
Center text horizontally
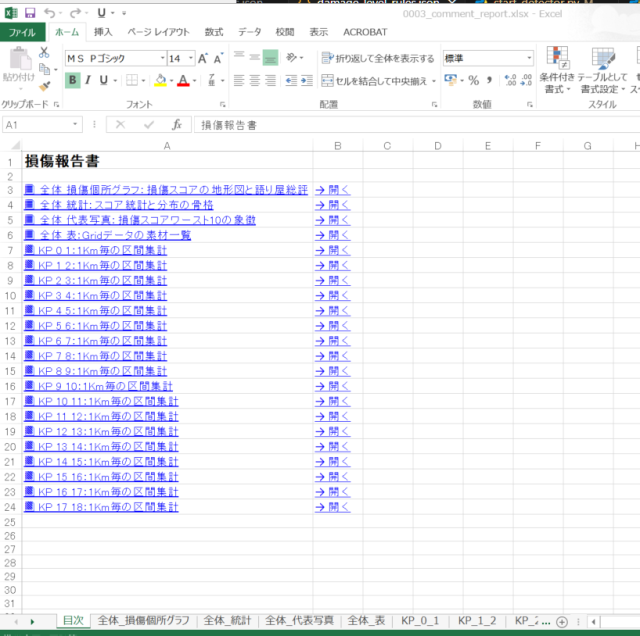[x=254, y=80]
